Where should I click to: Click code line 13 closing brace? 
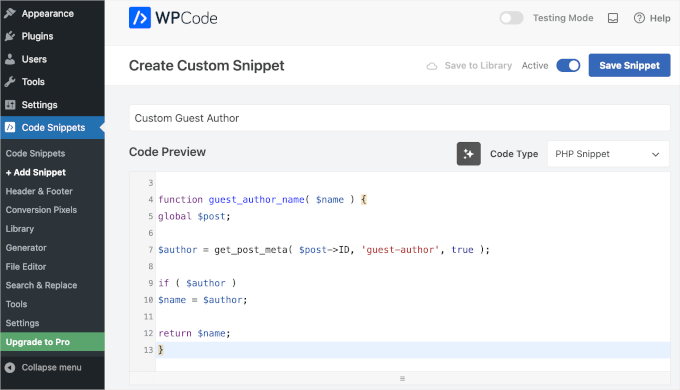tap(161, 350)
